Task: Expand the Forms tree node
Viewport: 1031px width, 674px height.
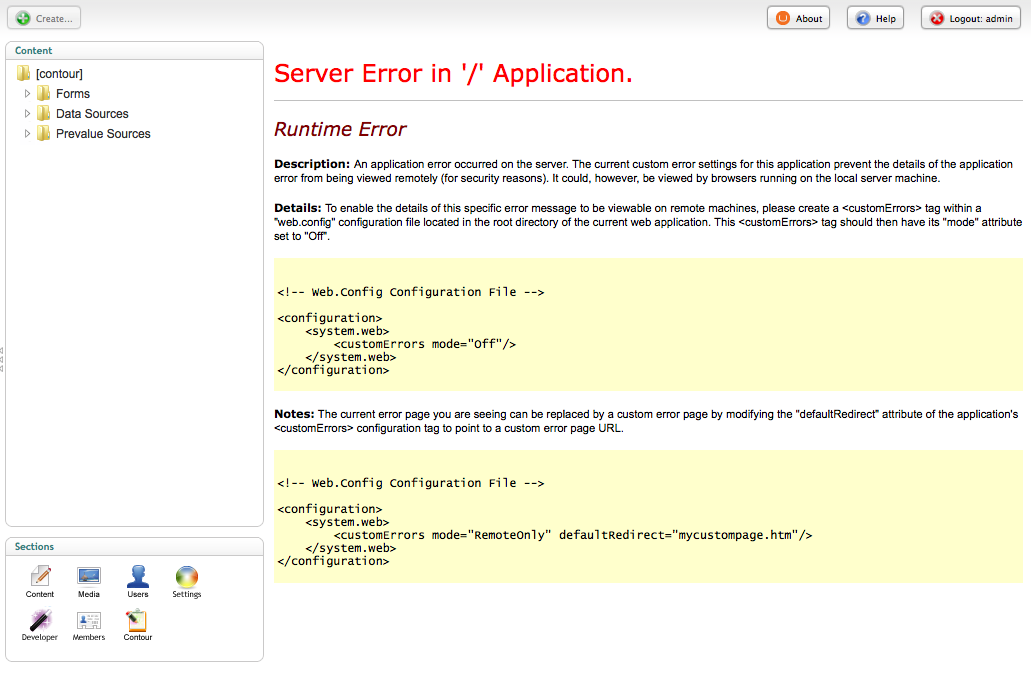Action: (28, 93)
